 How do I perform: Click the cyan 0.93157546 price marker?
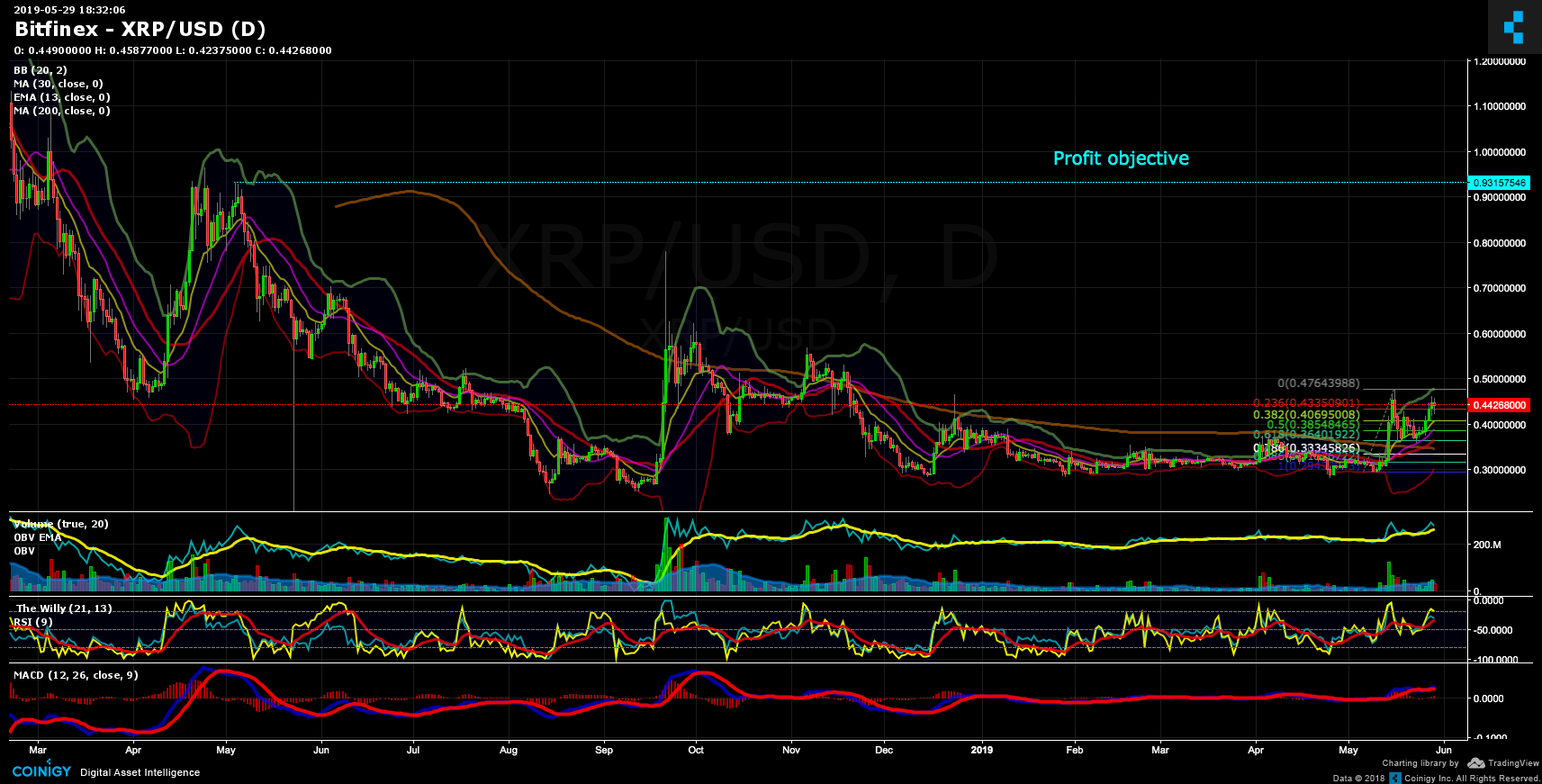(1499, 183)
